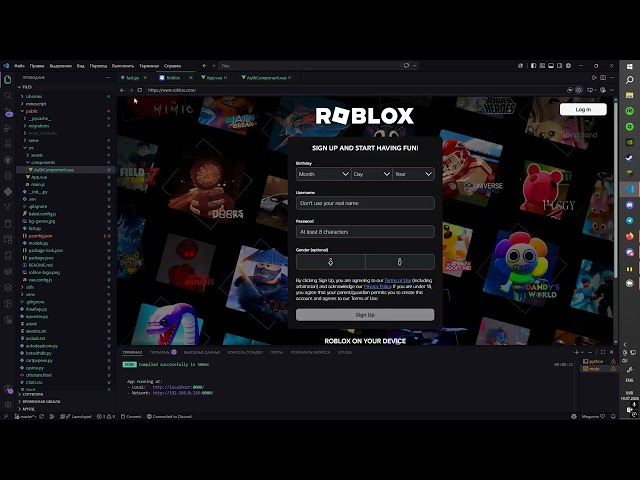Click the Username input field
The width and height of the screenshot is (640, 480).
point(365,203)
